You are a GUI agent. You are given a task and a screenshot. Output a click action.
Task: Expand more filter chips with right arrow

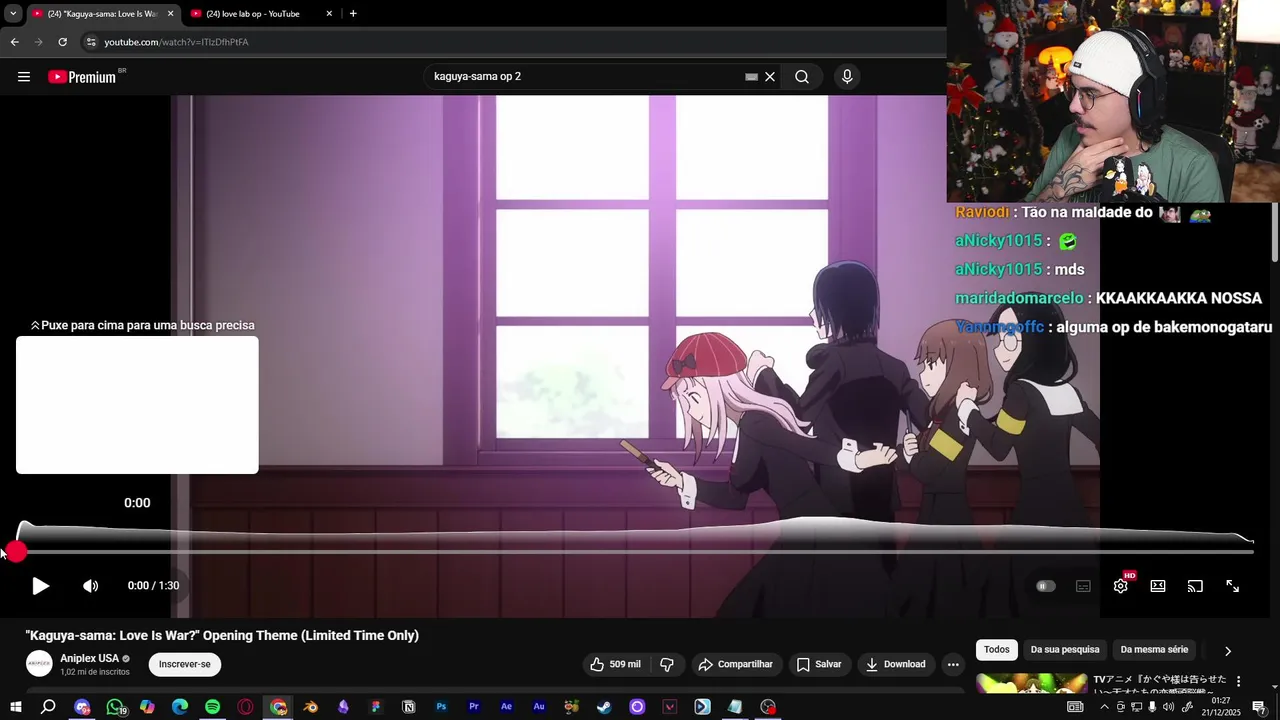(x=1228, y=651)
